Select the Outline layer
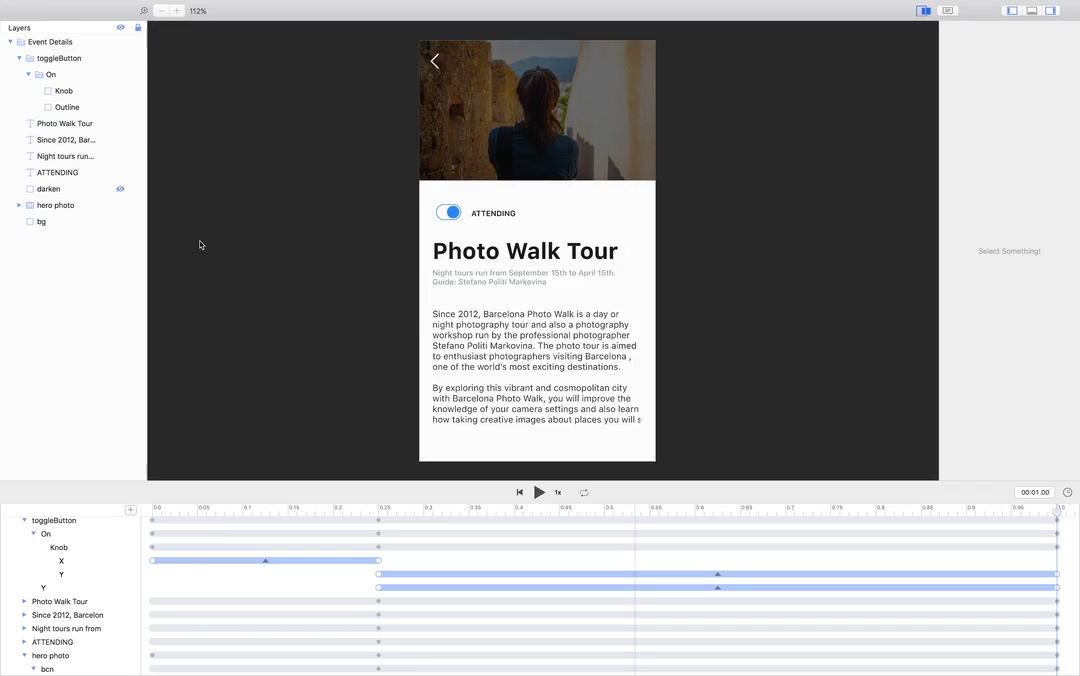Image resolution: width=1080 pixels, height=676 pixels. pyautogui.click(x=67, y=107)
